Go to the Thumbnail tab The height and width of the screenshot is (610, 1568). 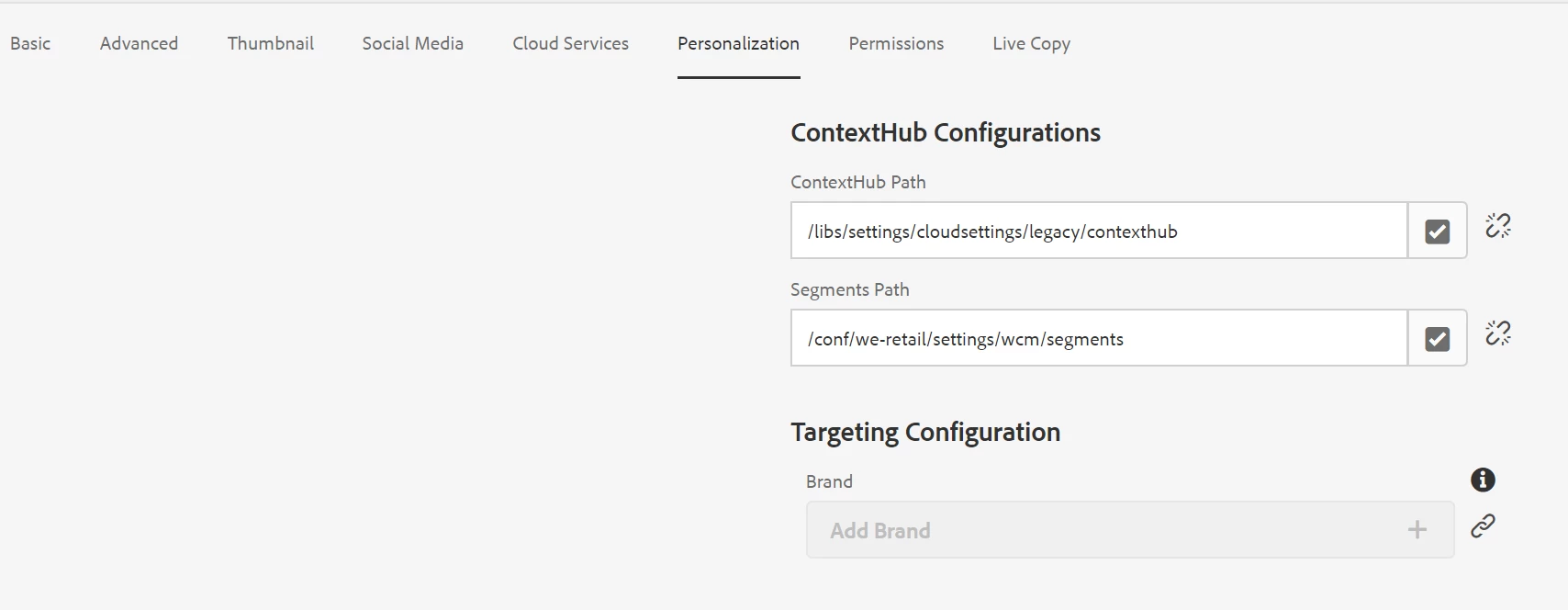point(271,43)
